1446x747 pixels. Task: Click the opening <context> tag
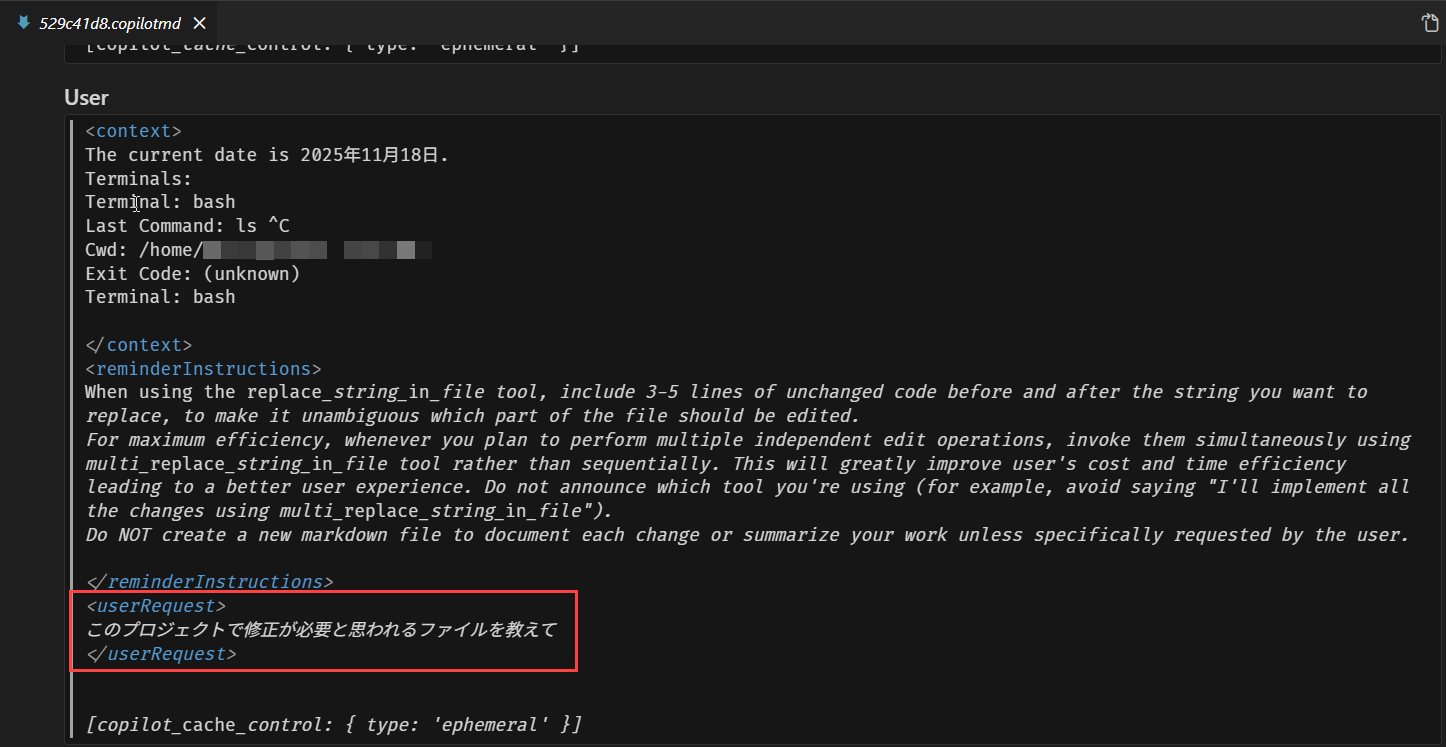pyautogui.click(x=133, y=131)
